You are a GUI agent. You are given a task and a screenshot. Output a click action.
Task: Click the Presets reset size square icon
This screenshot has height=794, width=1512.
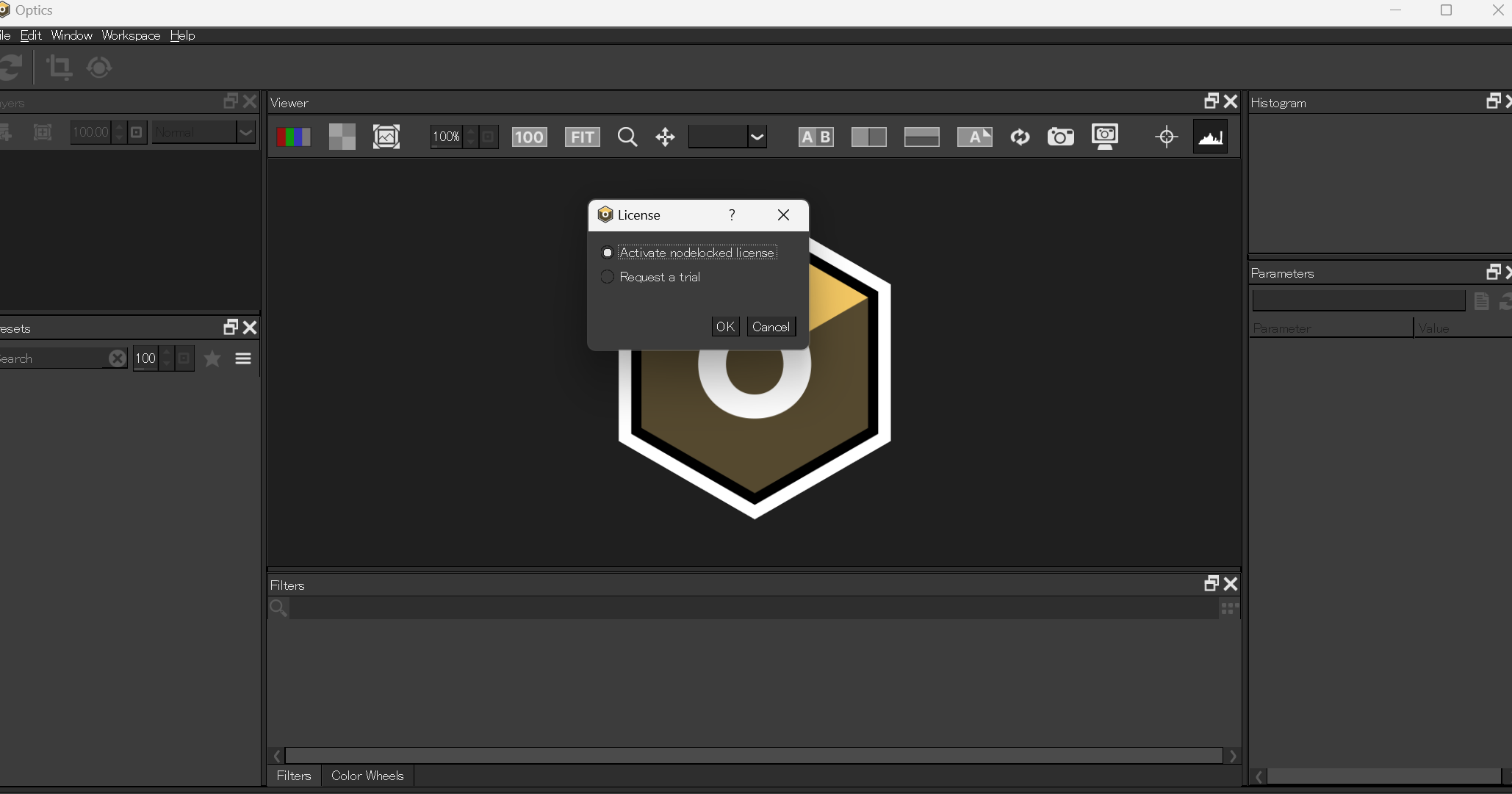pyautogui.click(x=184, y=358)
